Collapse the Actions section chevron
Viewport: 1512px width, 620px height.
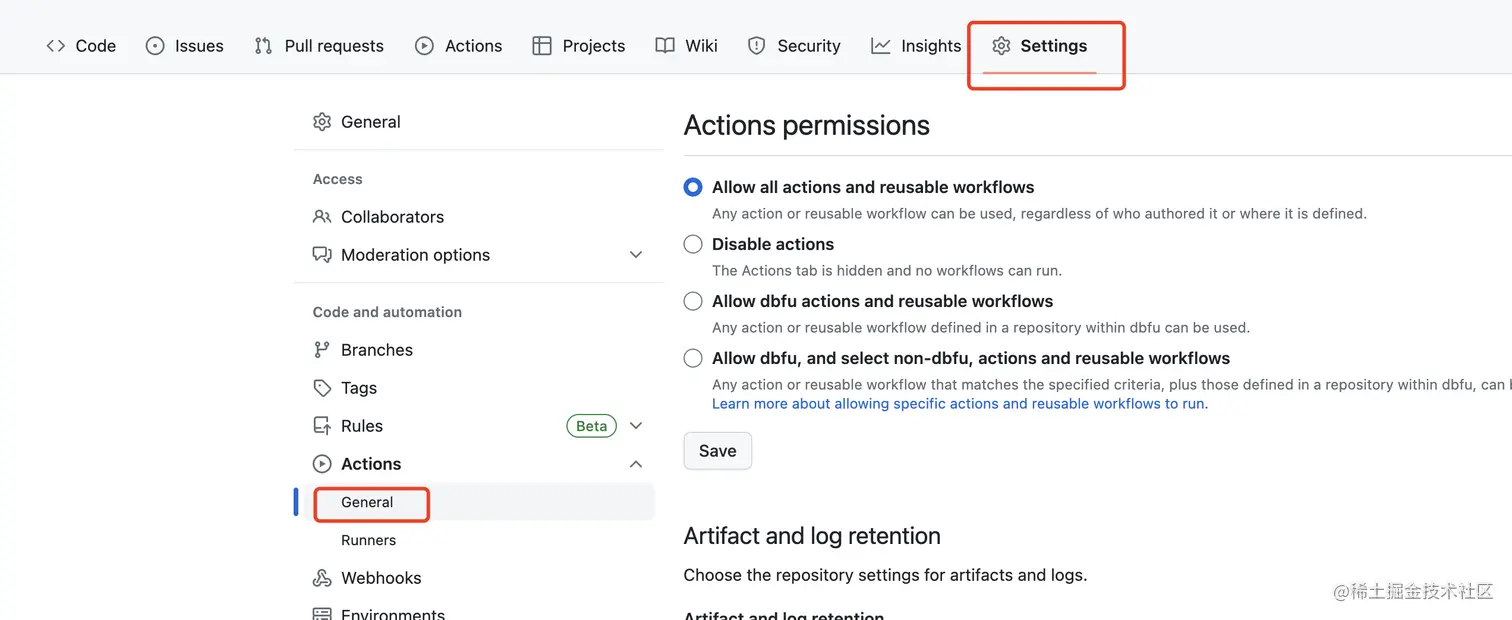(635, 464)
